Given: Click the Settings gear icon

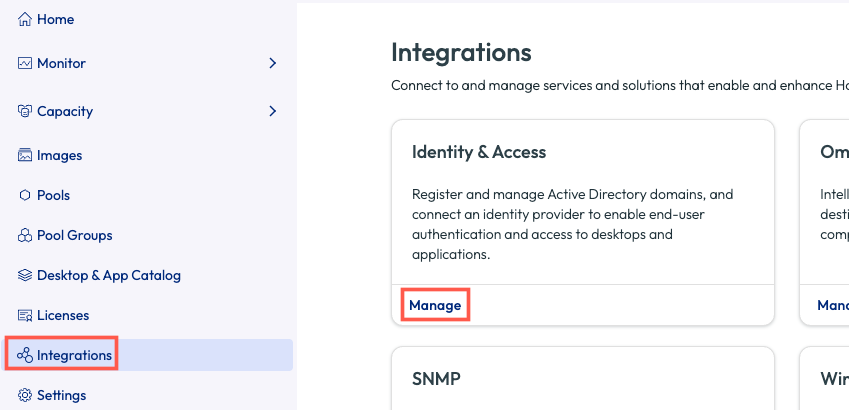Looking at the screenshot, I should 26,395.
